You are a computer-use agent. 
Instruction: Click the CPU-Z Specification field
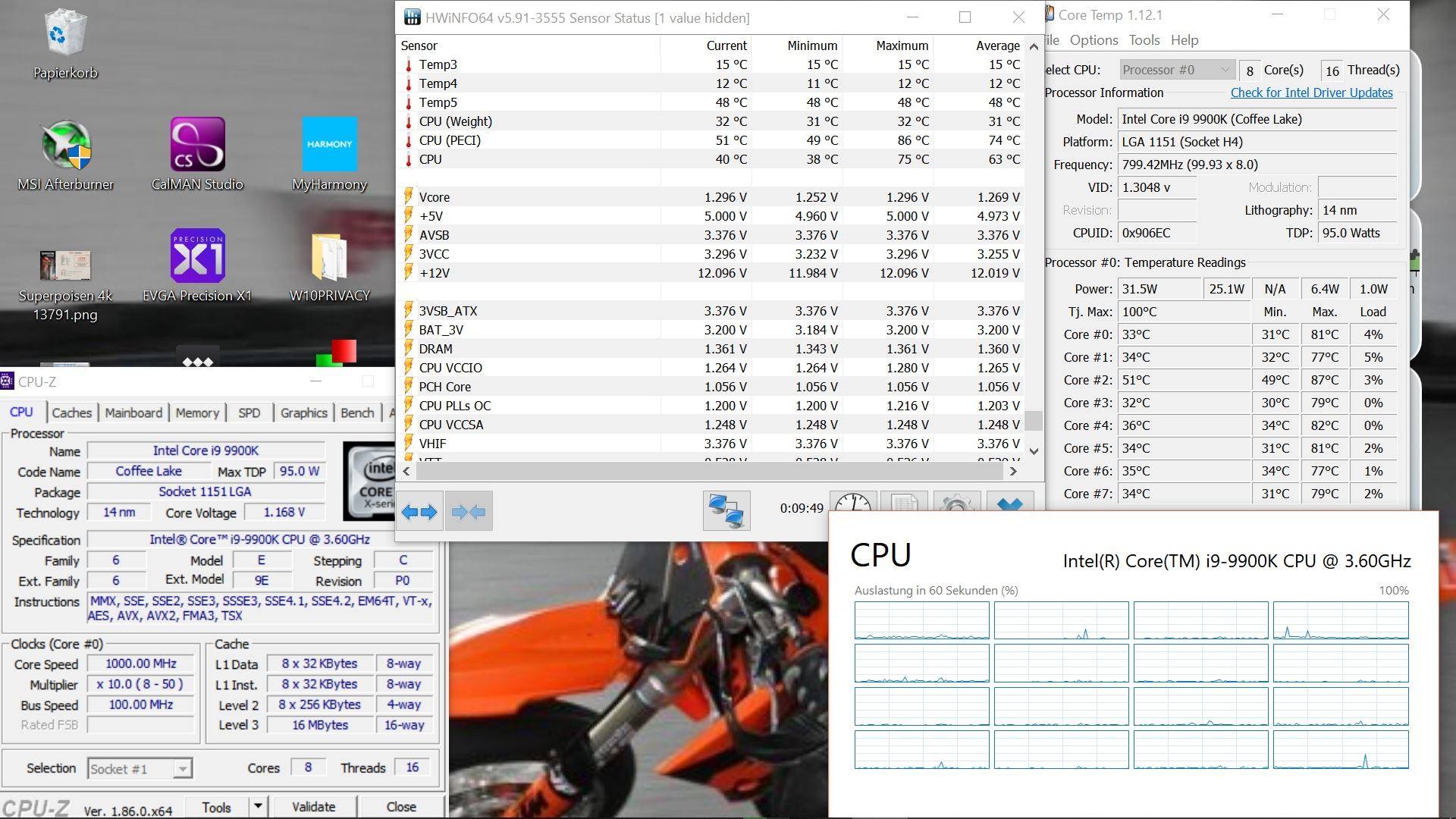click(x=259, y=539)
